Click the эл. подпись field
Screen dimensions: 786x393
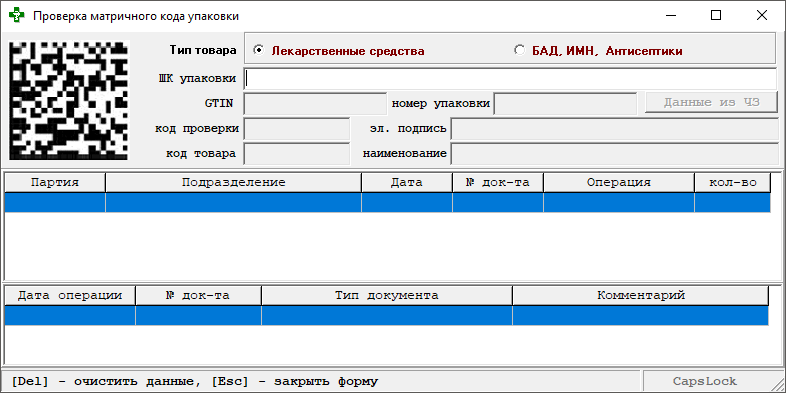point(615,129)
